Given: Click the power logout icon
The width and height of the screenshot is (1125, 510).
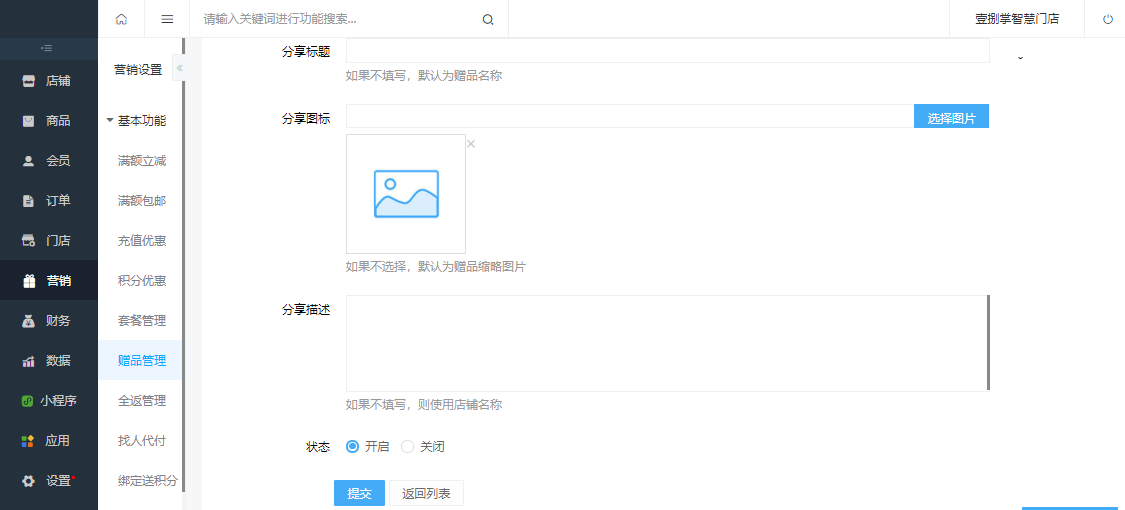Looking at the screenshot, I should click(1108, 19).
